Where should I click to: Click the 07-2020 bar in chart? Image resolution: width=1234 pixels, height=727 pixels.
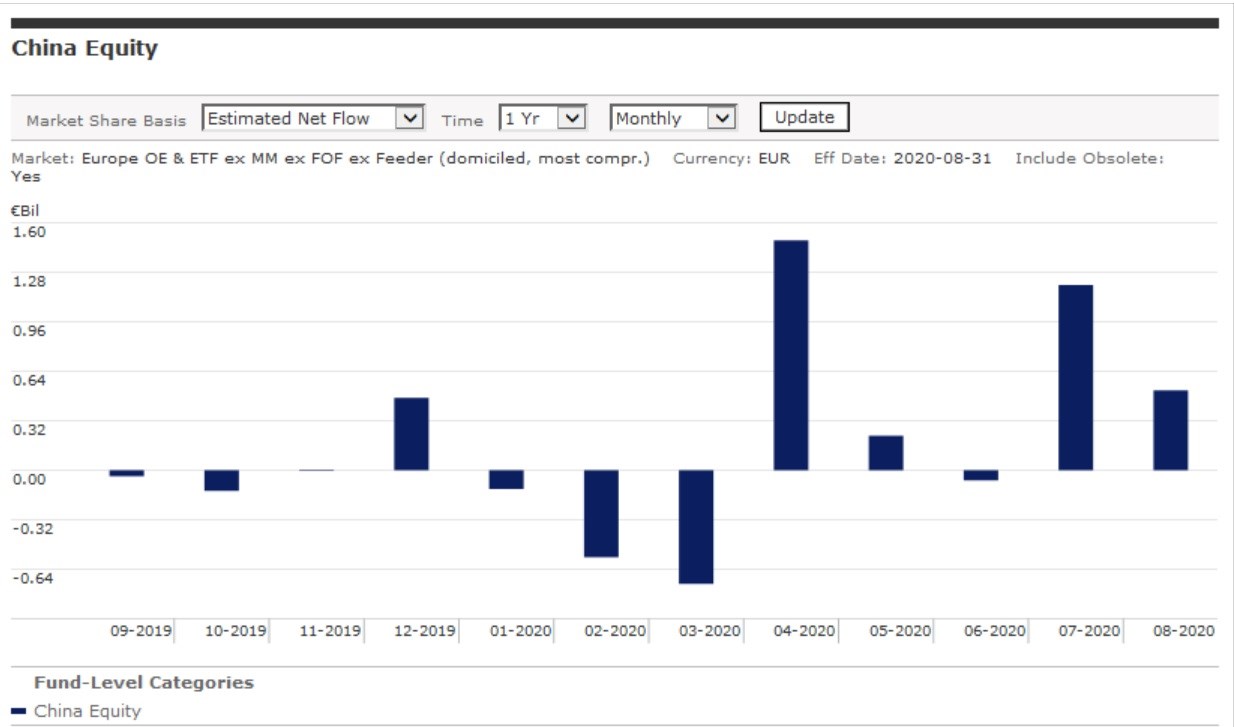click(1075, 377)
